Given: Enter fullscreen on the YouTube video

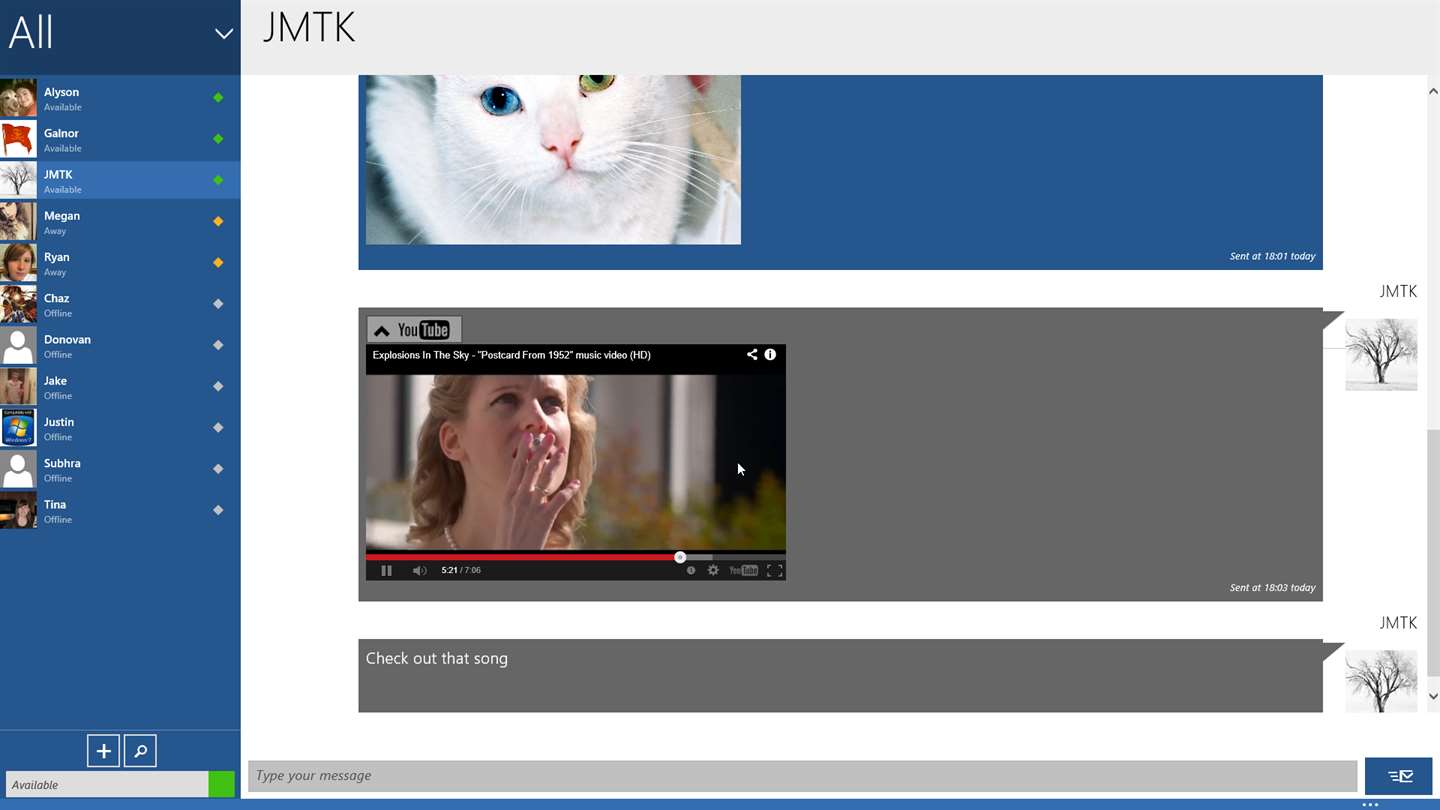Looking at the screenshot, I should 774,570.
